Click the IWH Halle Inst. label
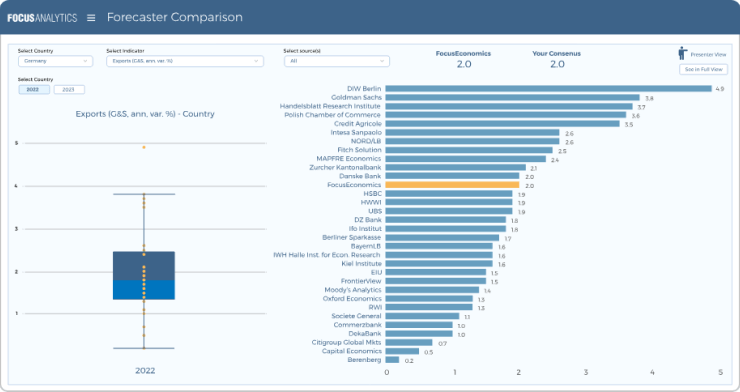The width and height of the screenshot is (740, 392). click(x=327, y=255)
